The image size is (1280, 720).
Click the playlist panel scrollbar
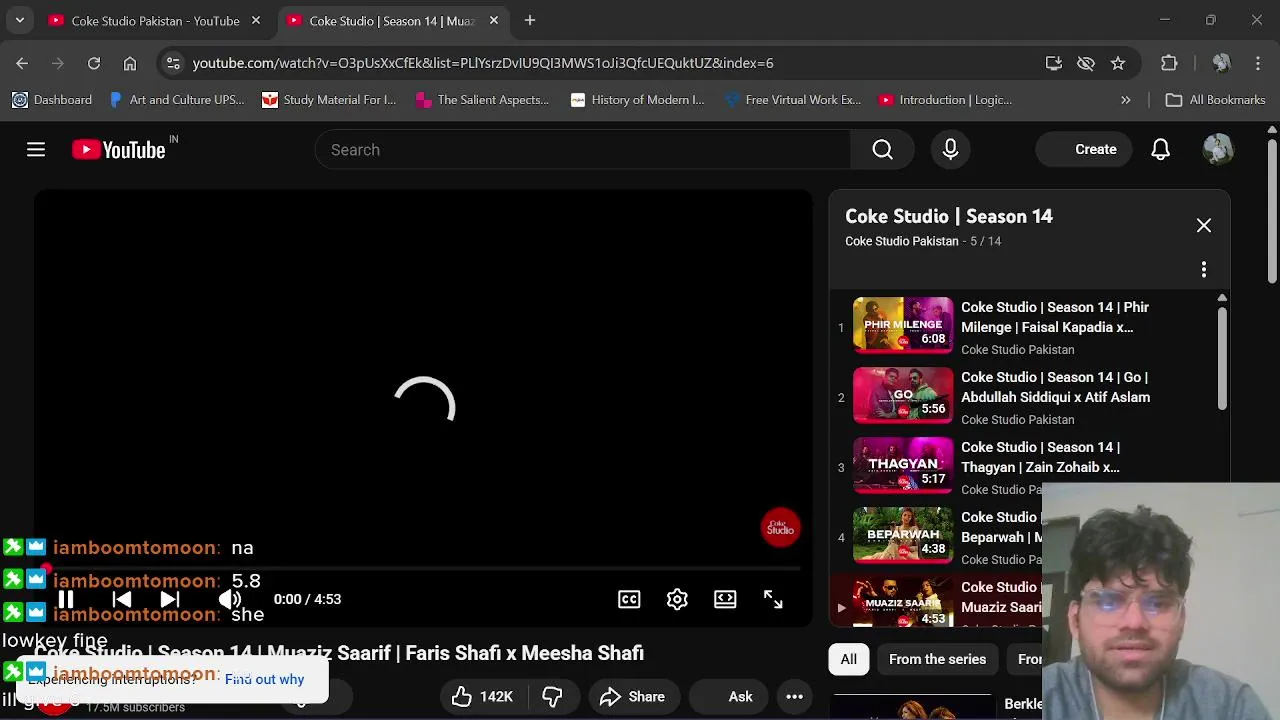1222,360
